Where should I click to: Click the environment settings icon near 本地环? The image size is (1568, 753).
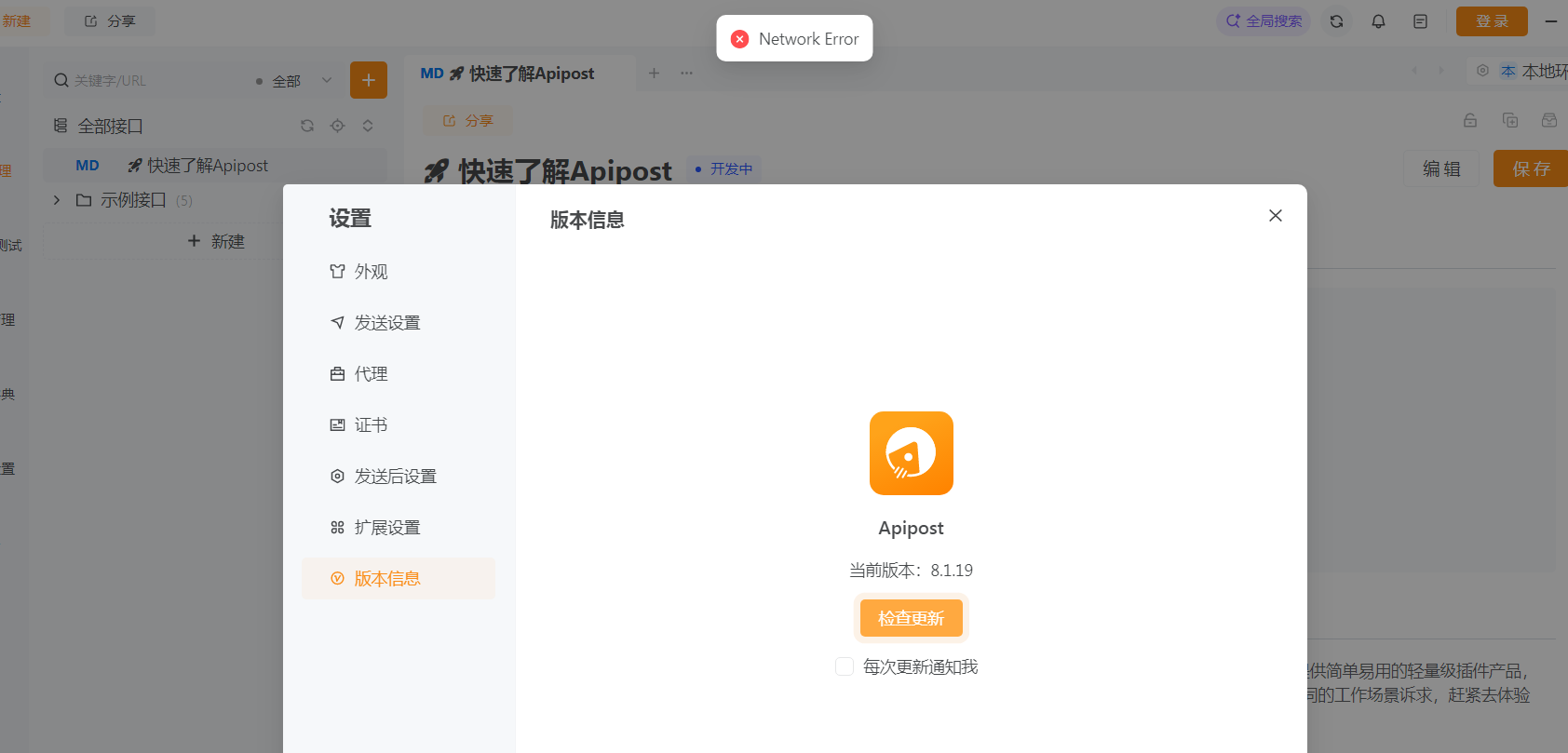[1482, 71]
